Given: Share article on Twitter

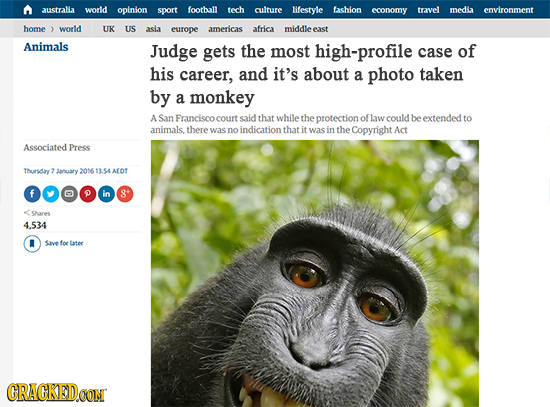Looking at the screenshot, I should tap(51, 194).
